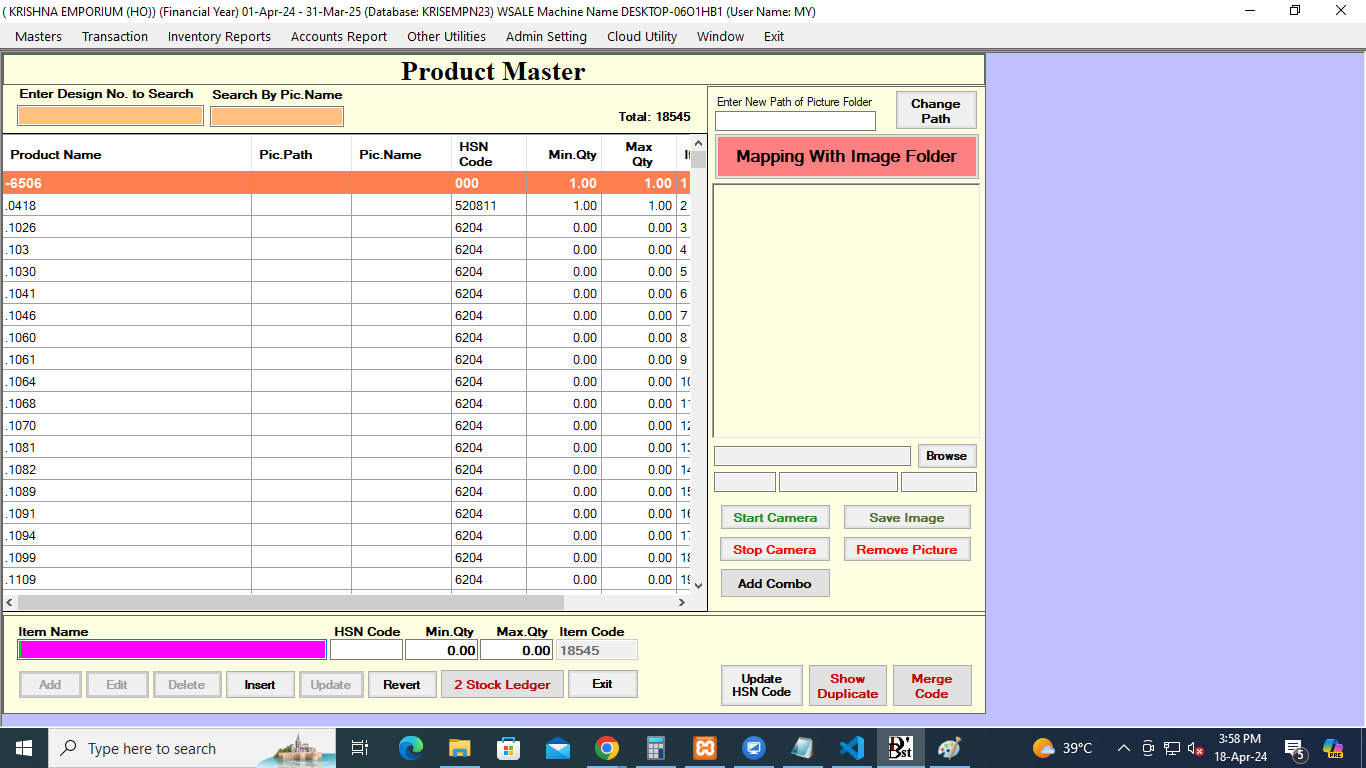Open Visual Studio Code from the taskbar
This screenshot has width=1366, height=768.
click(851, 748)
